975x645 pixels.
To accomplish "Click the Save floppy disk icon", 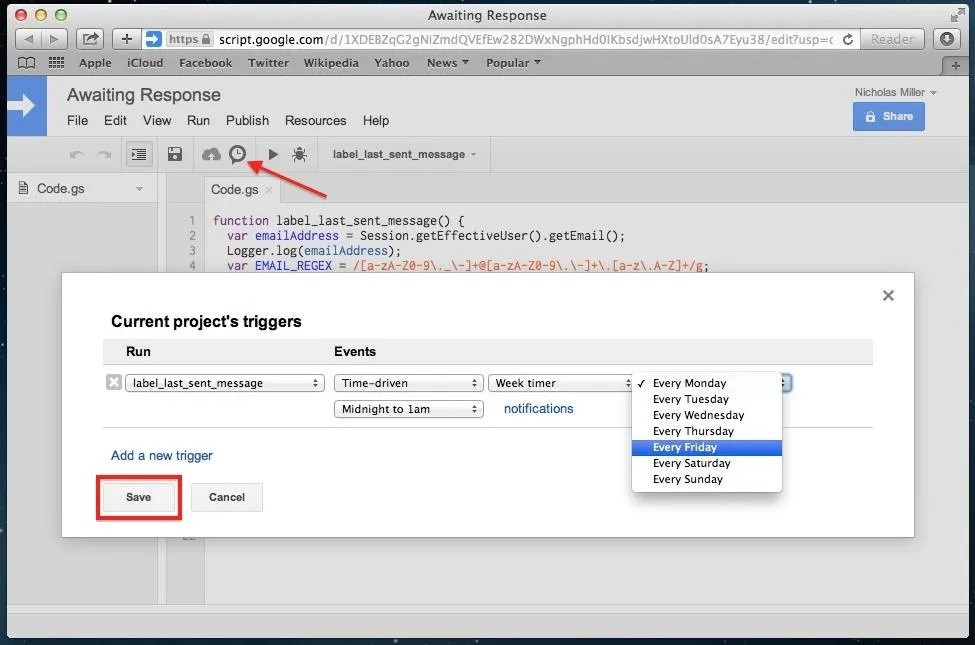I will click(x=175, y=154).
